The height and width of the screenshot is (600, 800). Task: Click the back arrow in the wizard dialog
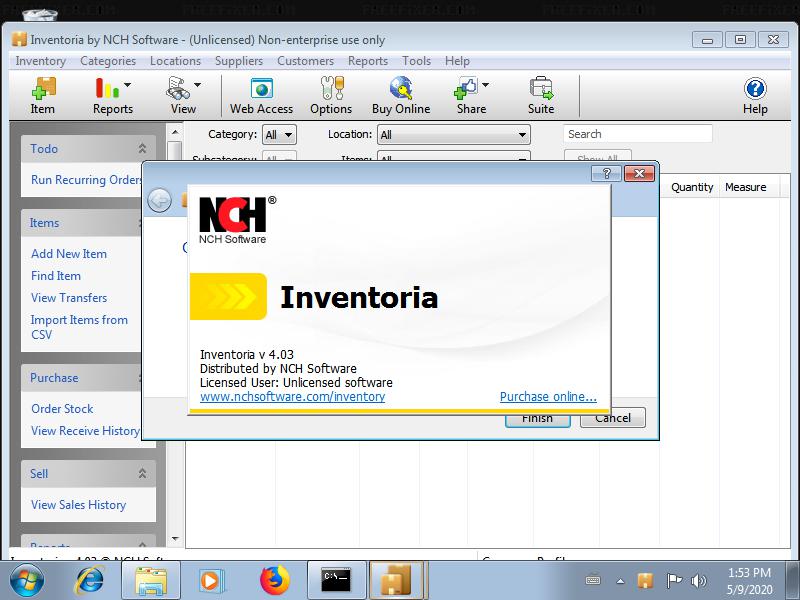point(160,199)
